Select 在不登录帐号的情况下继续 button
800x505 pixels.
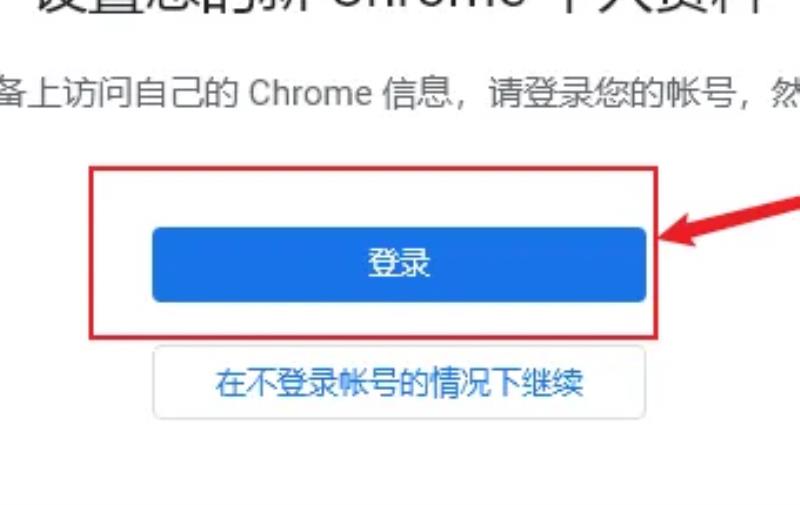399,382
